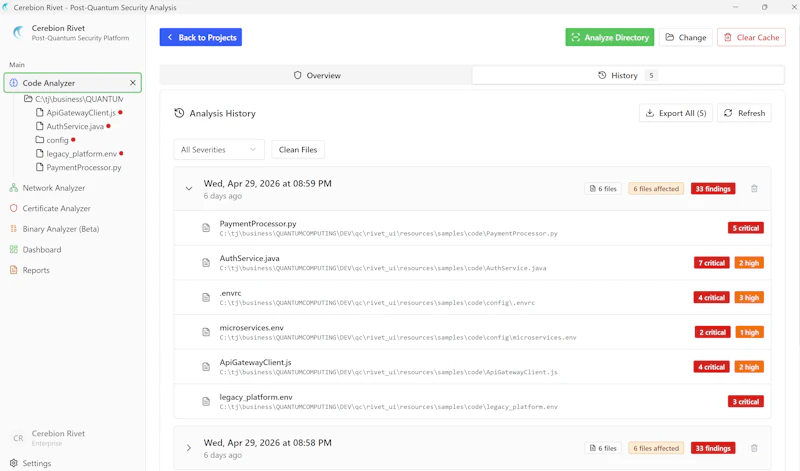
Task: Click Export All (5) button
Action: coord(676,113)
